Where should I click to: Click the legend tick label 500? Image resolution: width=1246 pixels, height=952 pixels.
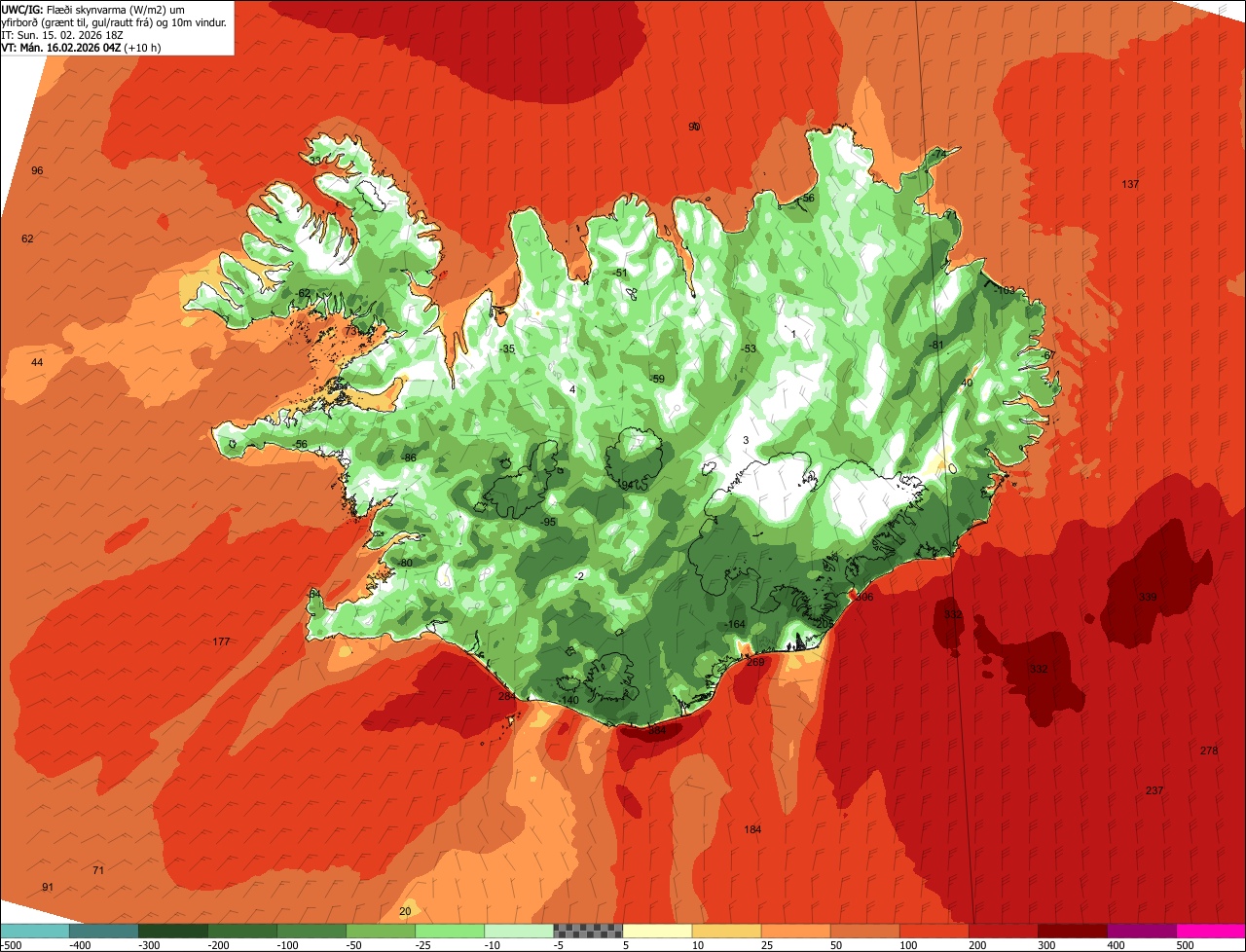(x=1184, y=944)
